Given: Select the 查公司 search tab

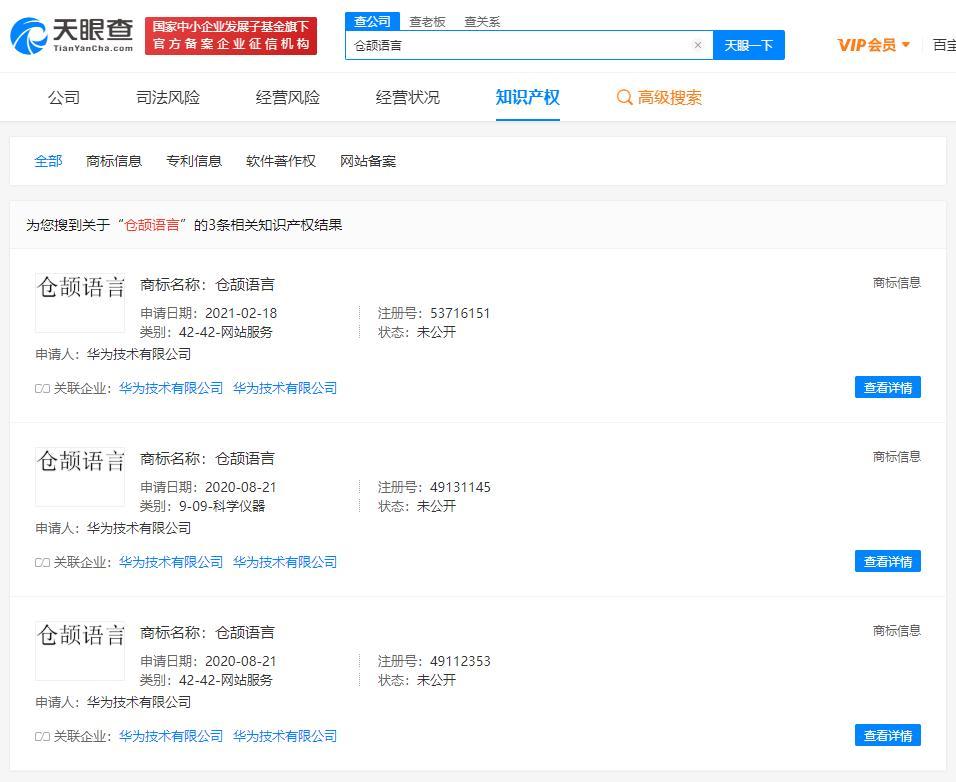Looking at the screenshot, I should pos(372,21).
